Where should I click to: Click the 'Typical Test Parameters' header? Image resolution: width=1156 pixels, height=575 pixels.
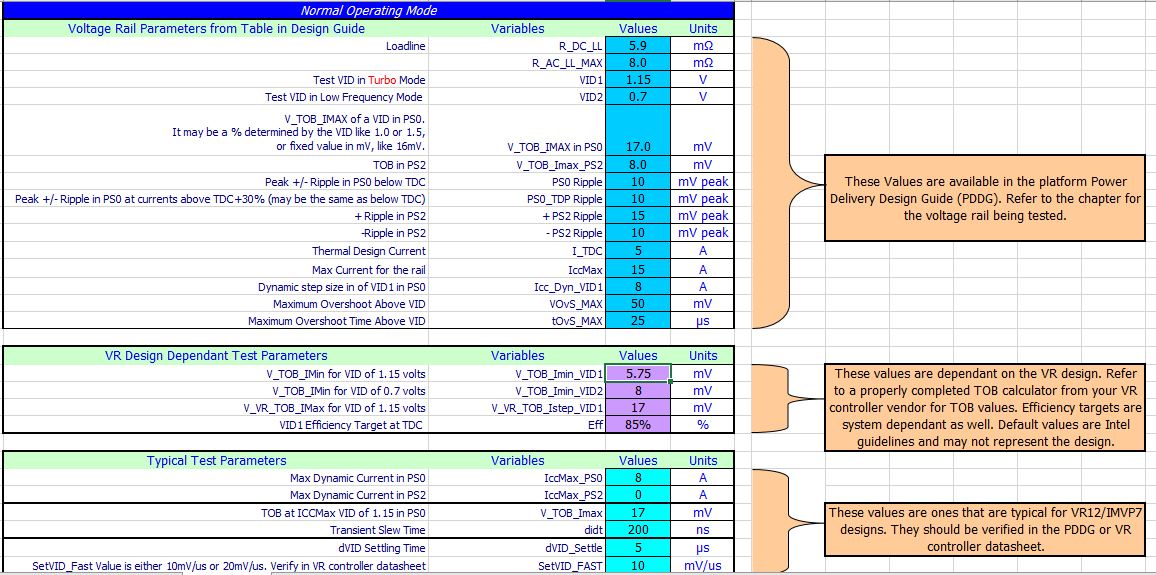point(216,460)
